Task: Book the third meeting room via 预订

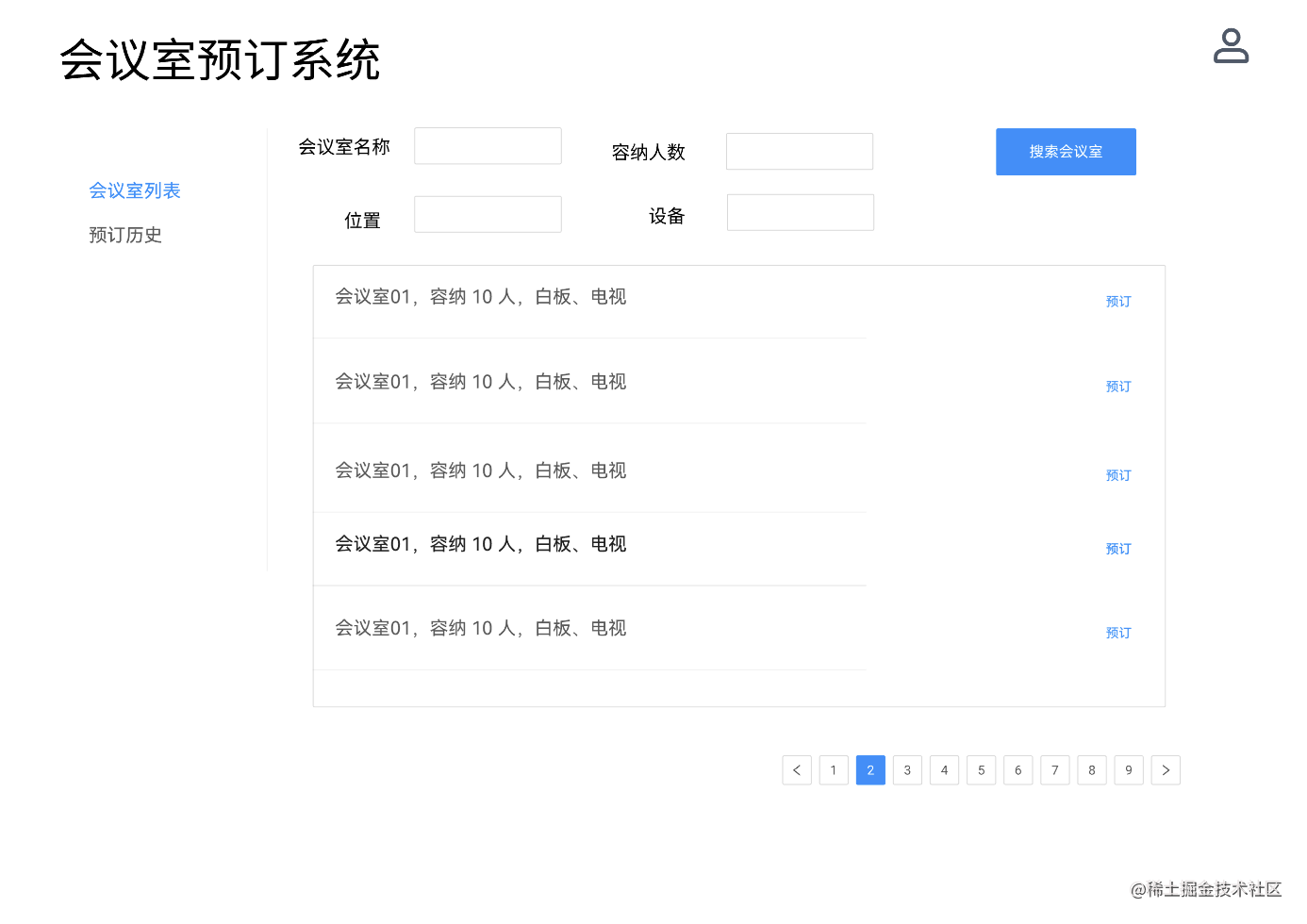Action: click(x=1118, y=475)
